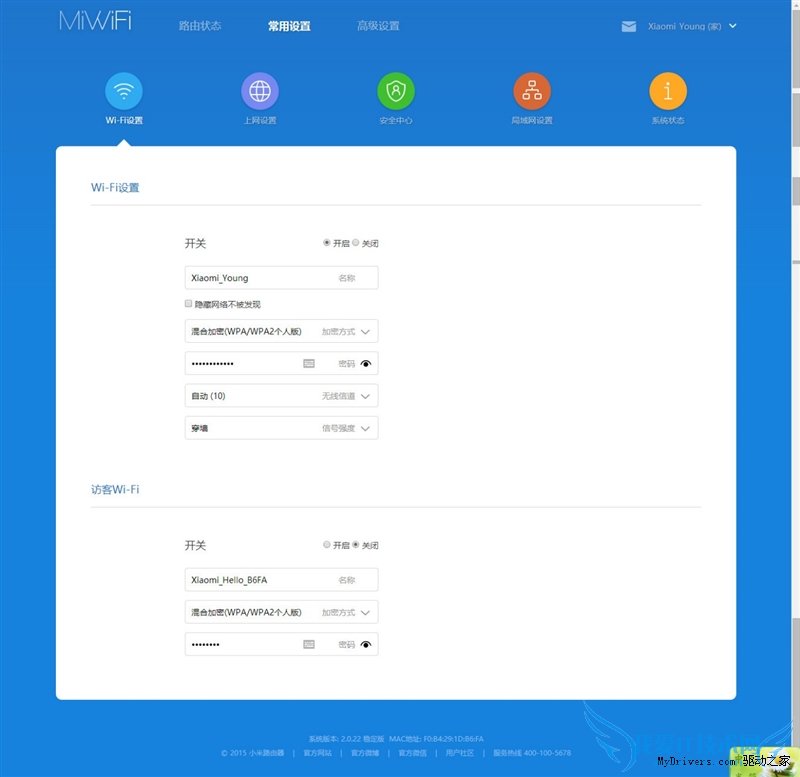Viewport: 800px width, 777px height.
Task: Open the 官方微信 footer link
Action: click(x=412, y=753)
